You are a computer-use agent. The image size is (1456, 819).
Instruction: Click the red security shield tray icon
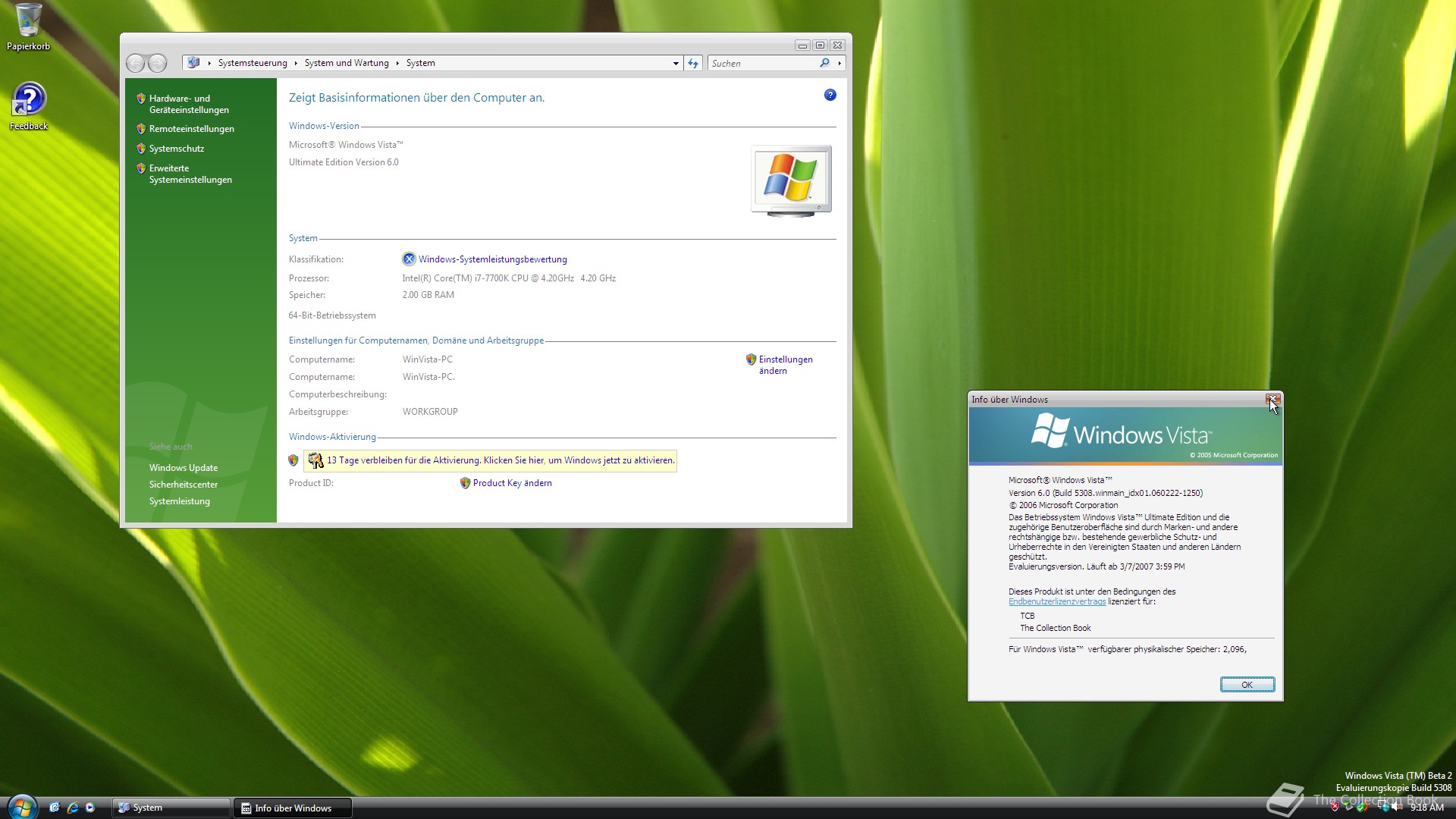click(1335, 808)
